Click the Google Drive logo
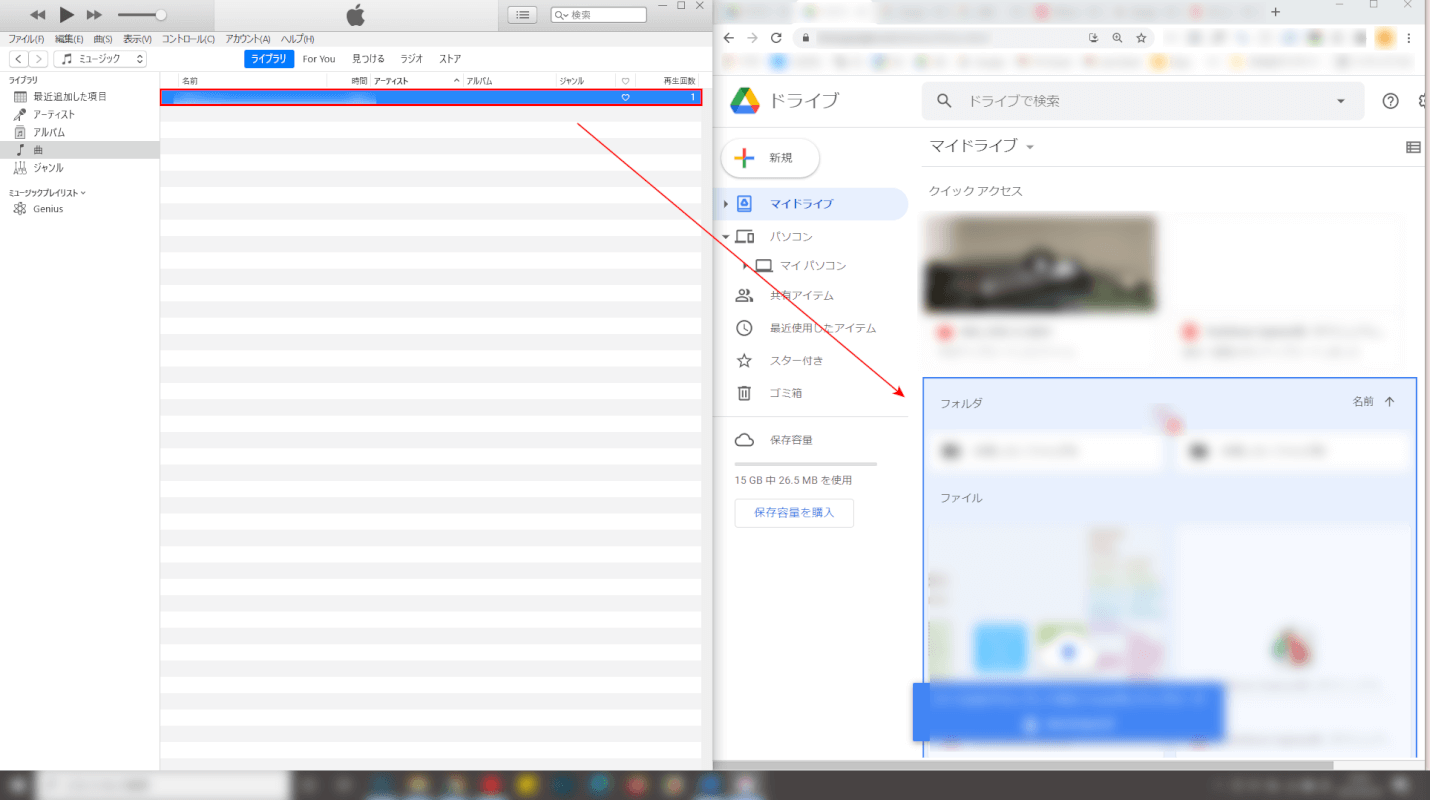The height and width of the screenshot is (800, 1430). point(745,101)
